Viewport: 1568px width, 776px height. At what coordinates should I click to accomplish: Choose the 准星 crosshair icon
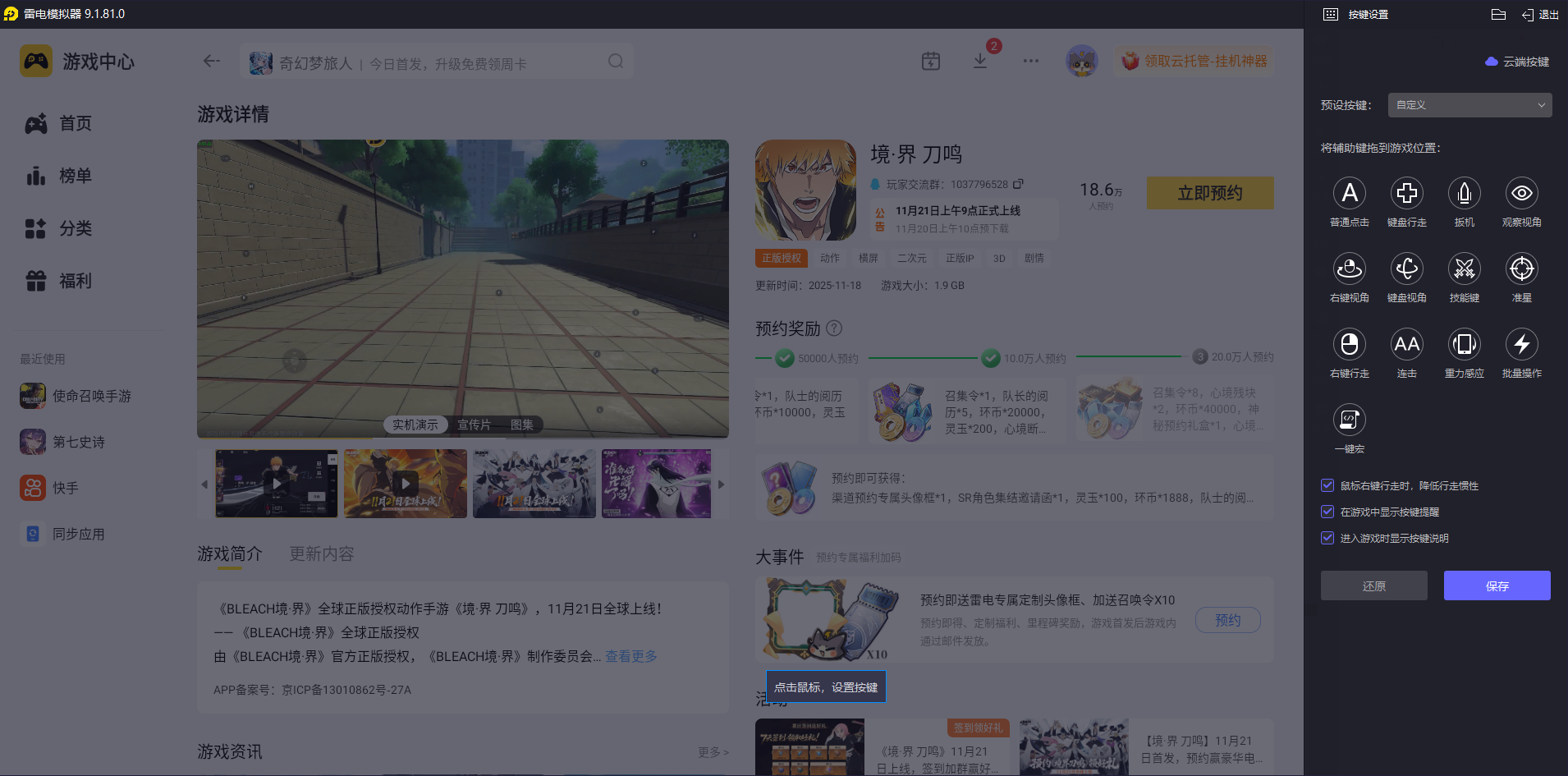(x=1522, y=269)
